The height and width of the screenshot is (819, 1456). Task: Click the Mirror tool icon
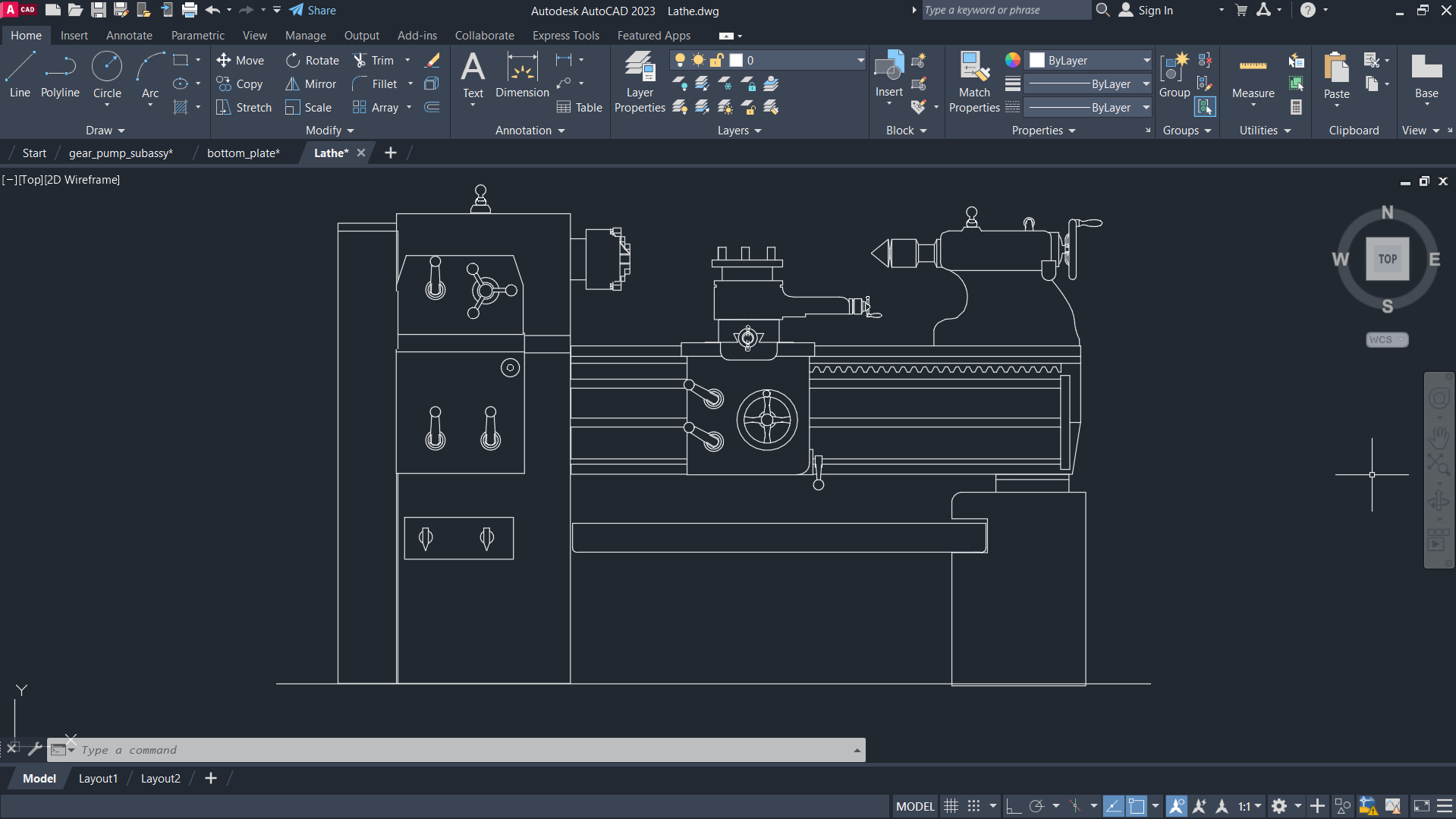[x=292, y=84]
